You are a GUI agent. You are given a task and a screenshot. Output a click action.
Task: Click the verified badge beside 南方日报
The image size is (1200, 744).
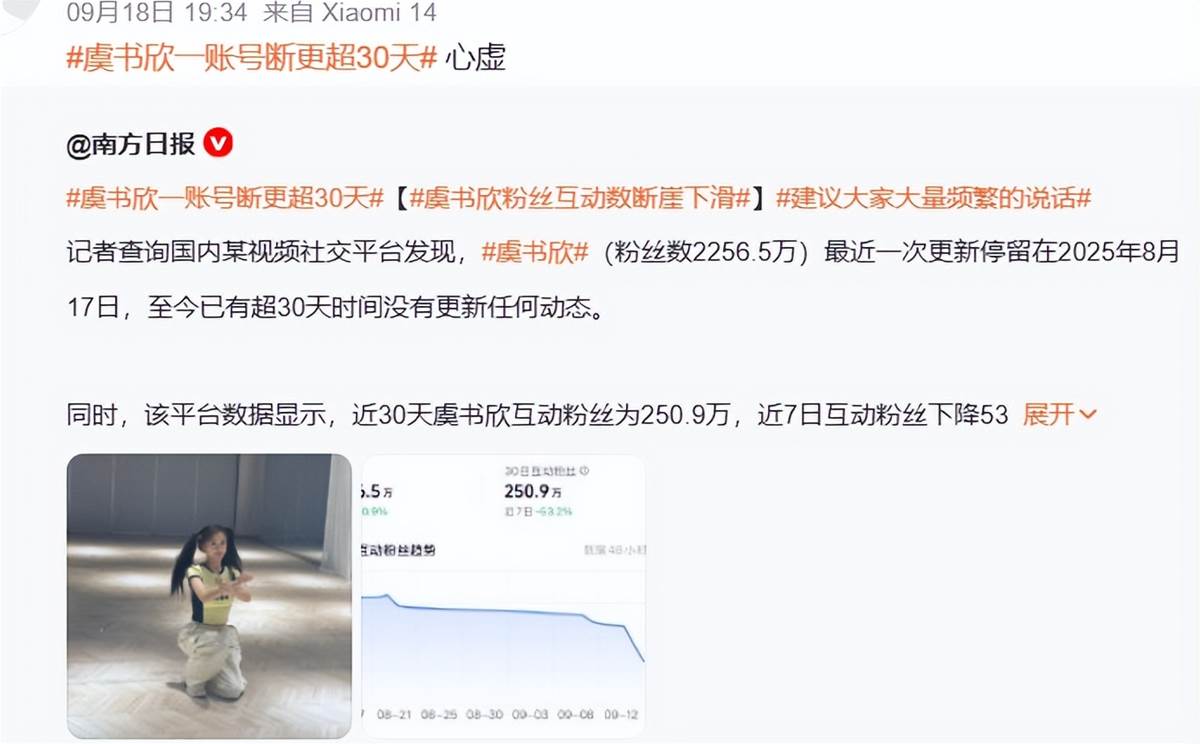tap(218, 144)
